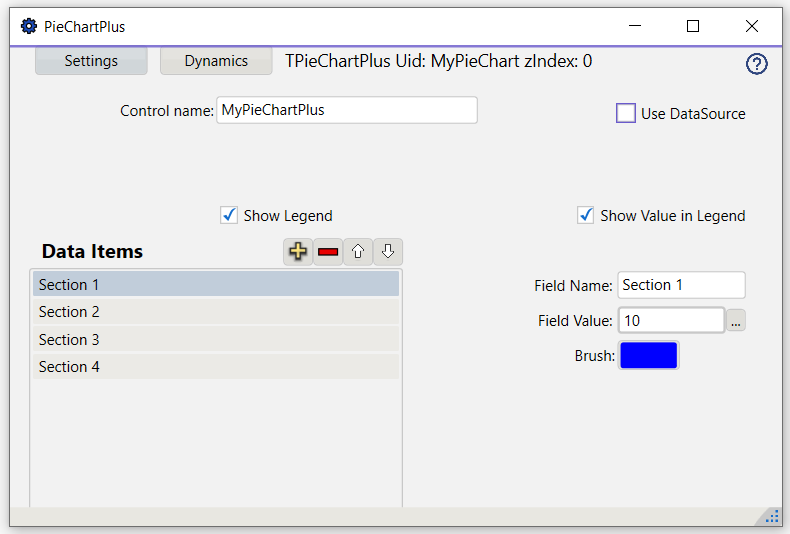
Task: Select Section 2 in Data Items list
Action: click(216, 312)
